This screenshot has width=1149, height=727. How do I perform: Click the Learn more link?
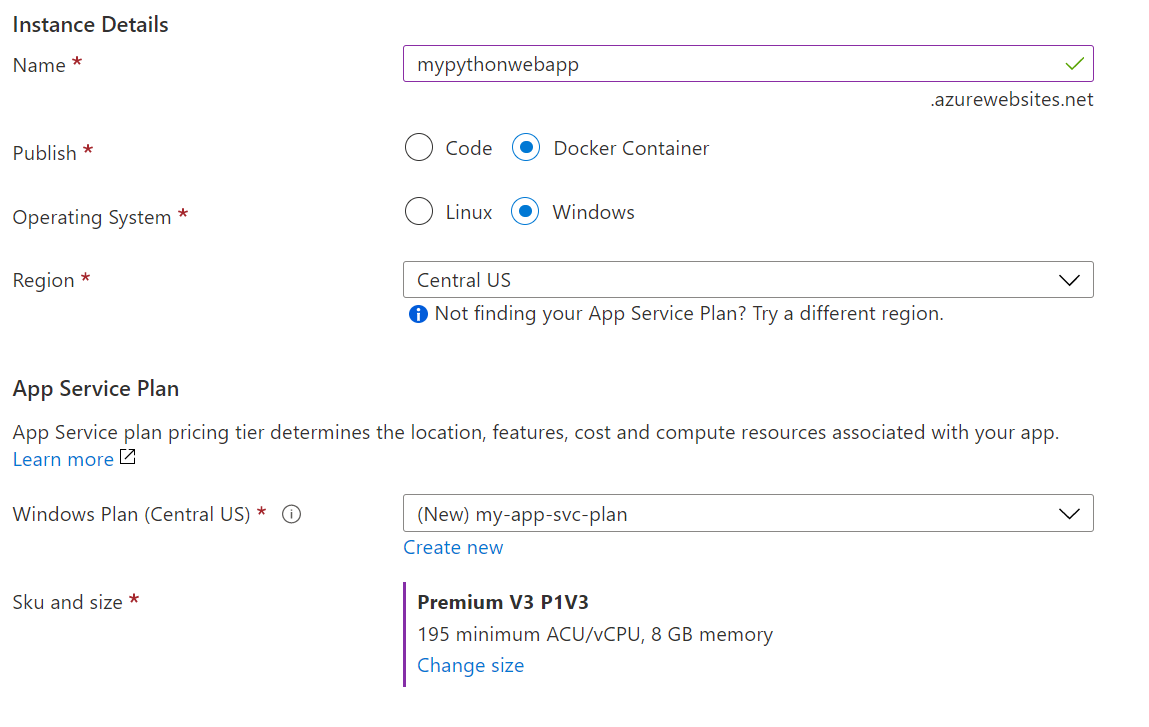click(x=62, y=459)
